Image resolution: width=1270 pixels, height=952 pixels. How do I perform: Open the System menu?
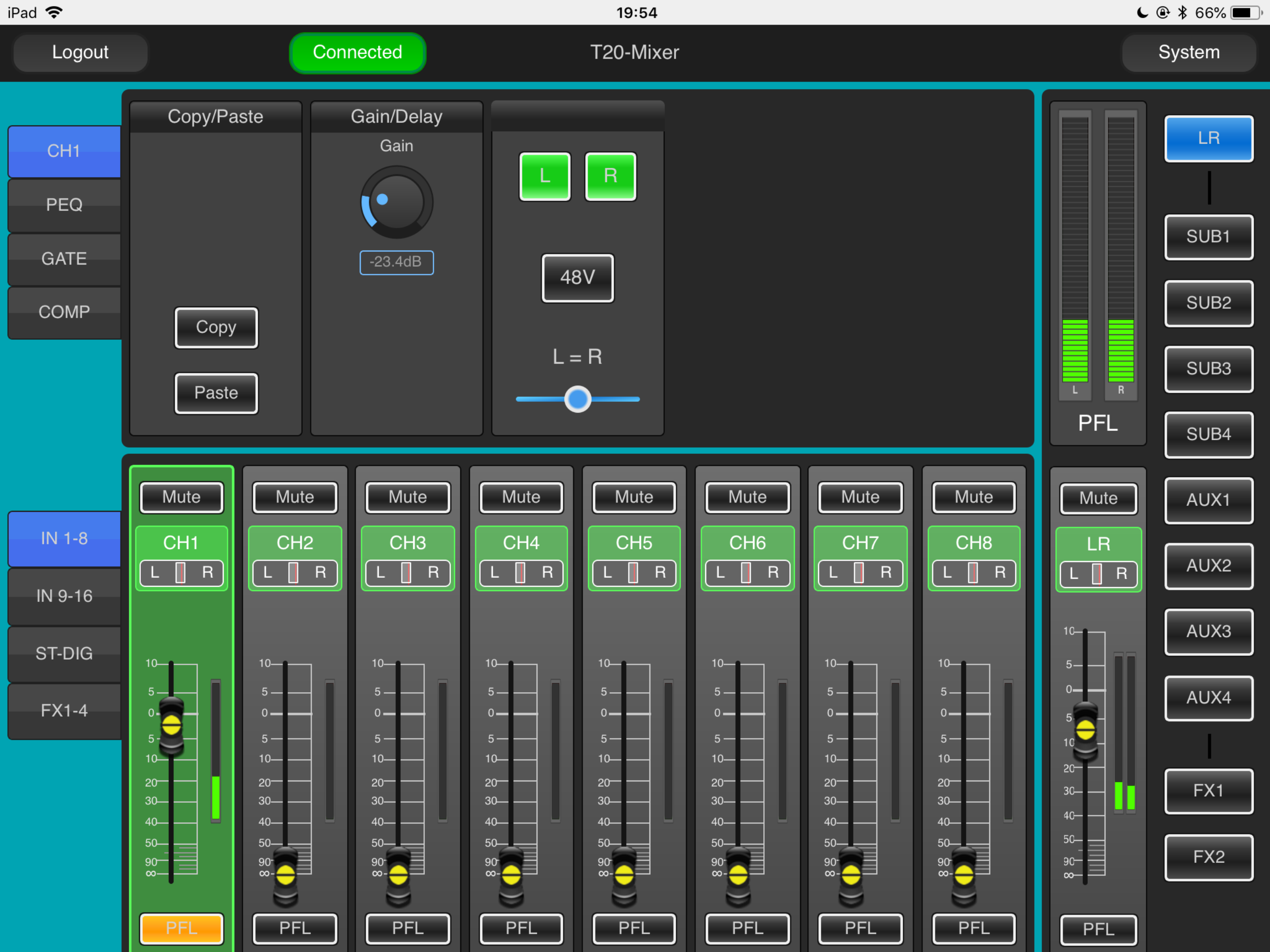pyautogui.click(x=1189, y=52)
